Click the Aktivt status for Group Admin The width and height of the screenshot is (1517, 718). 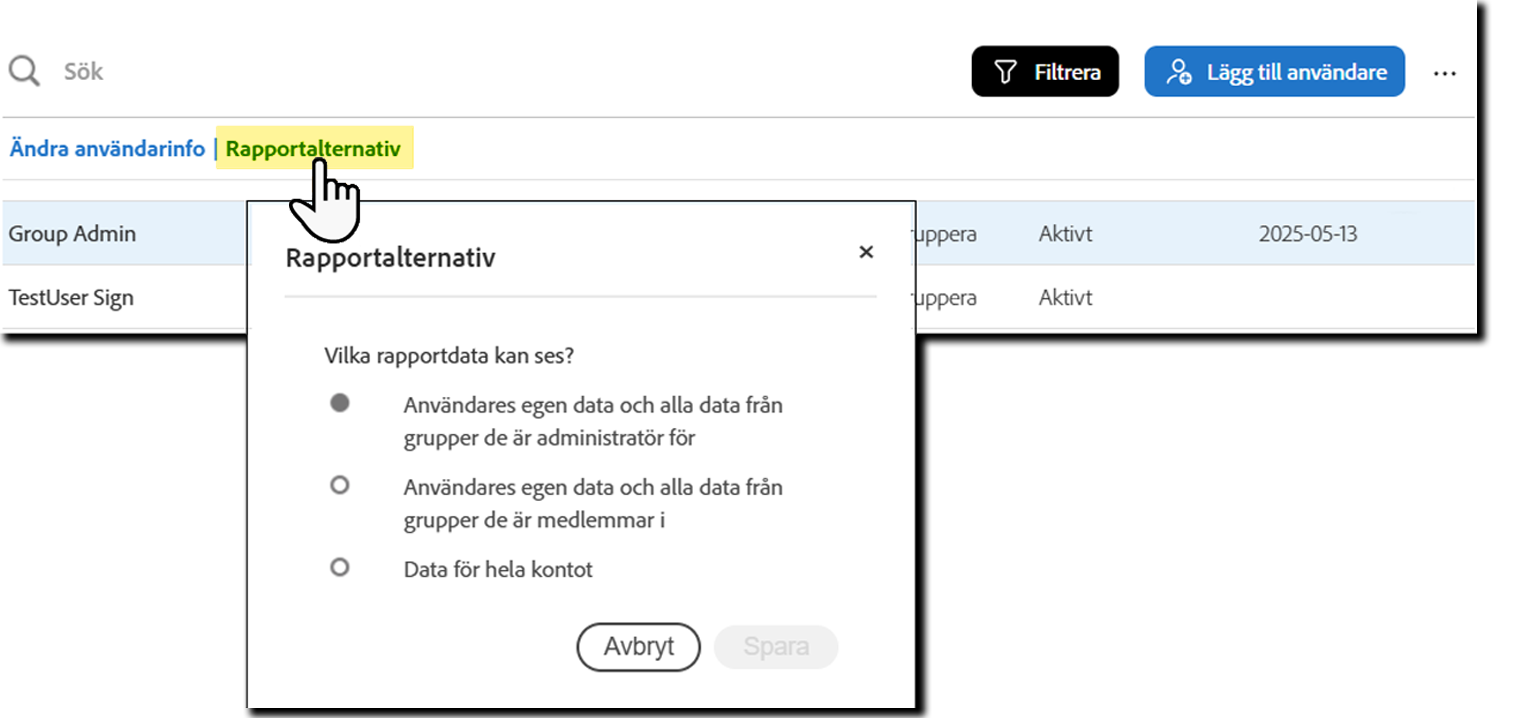pyautogui.click(x=1064, y=233)
